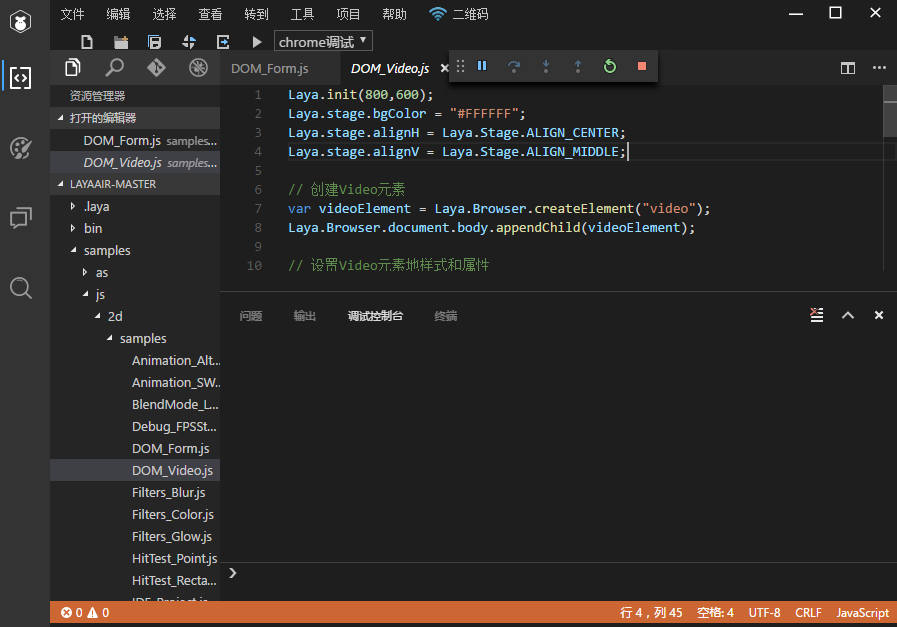Image resolution: width=897 pixels, height=627 pixels.
Task: Click the red stop debugging button
Action: point(642,66)
